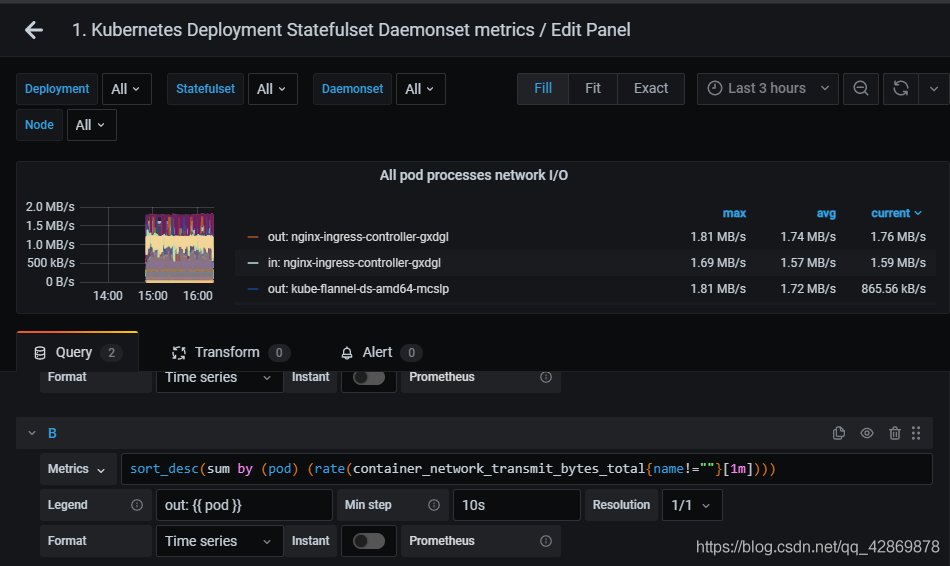Open the Deployment variable All dropdown
950x566 pixels.
pyautogui.click(x=127, y=89)
